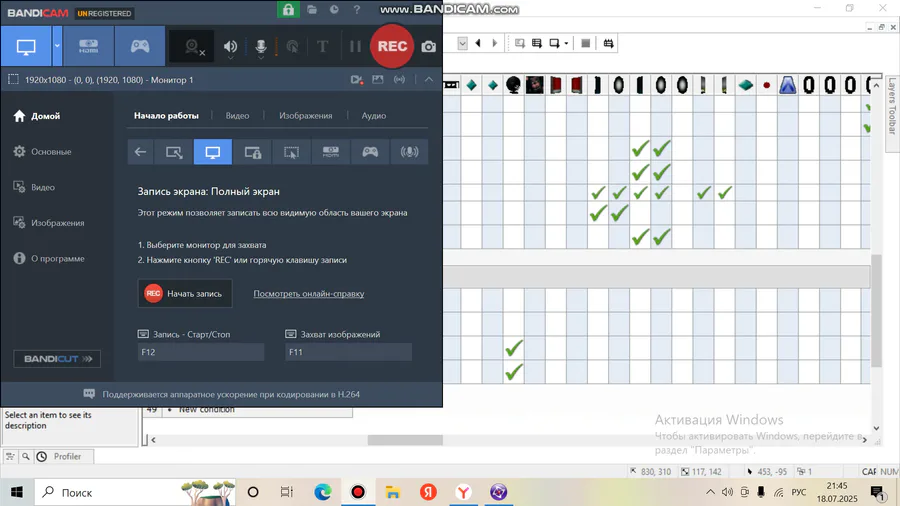Click scroll-down arrow of grid scrollbar

point(876,428)
